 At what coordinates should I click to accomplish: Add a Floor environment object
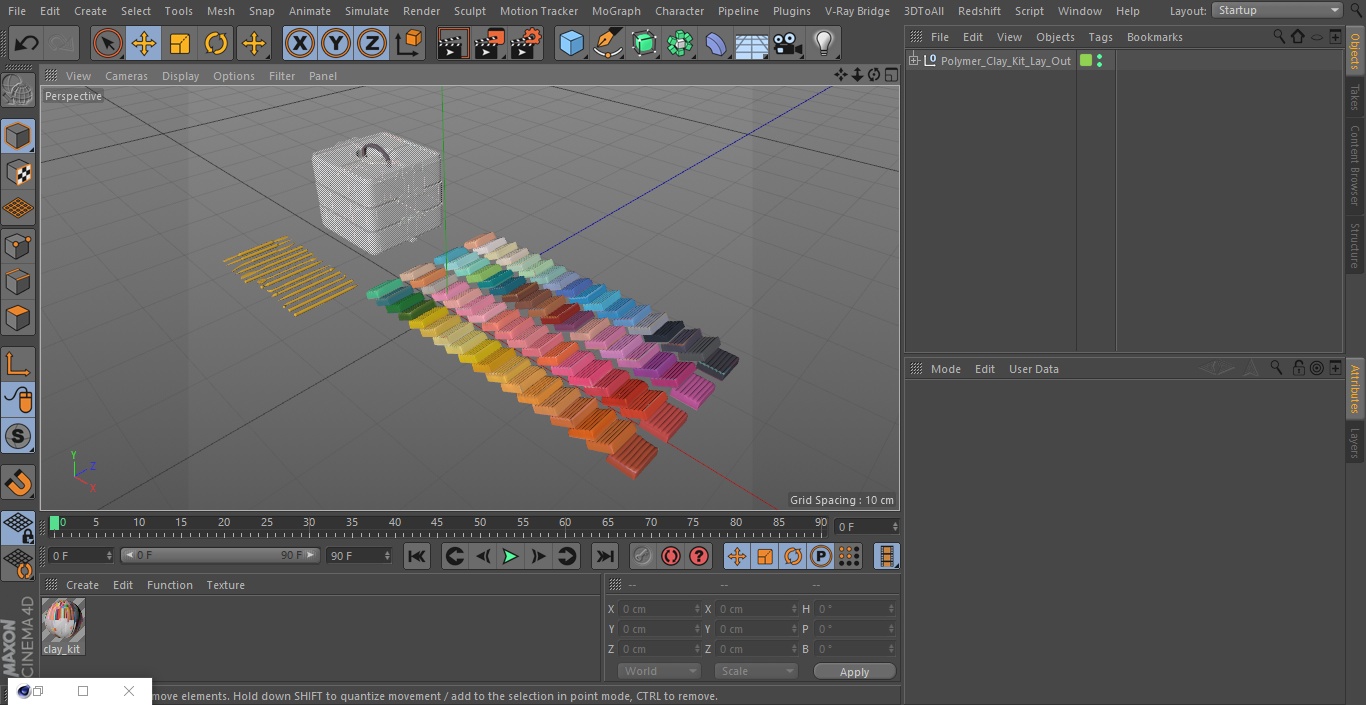pyautogui.click(x=752, y=43)
